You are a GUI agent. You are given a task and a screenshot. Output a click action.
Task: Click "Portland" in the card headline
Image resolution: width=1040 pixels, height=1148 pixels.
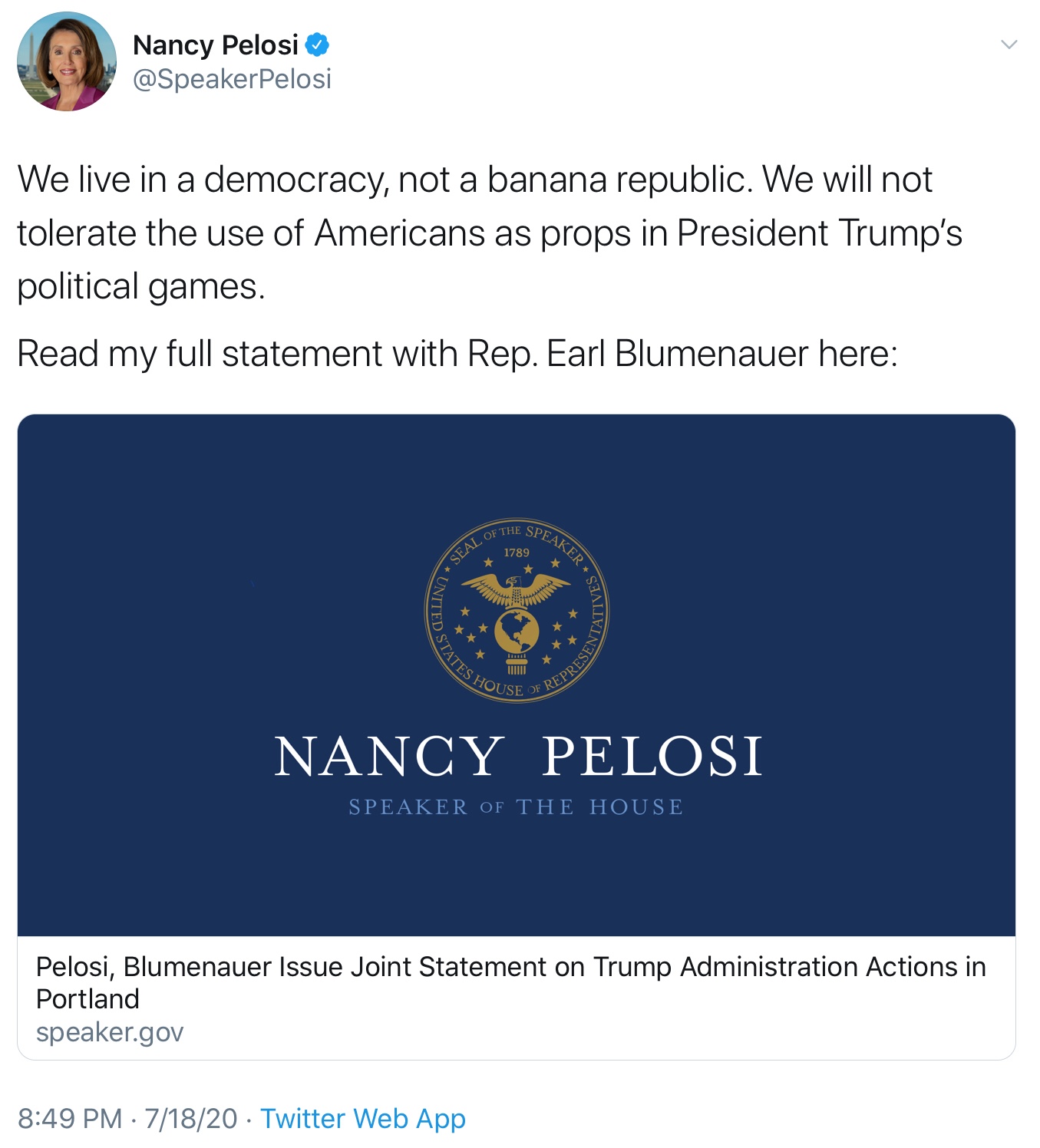pos(87,999)
